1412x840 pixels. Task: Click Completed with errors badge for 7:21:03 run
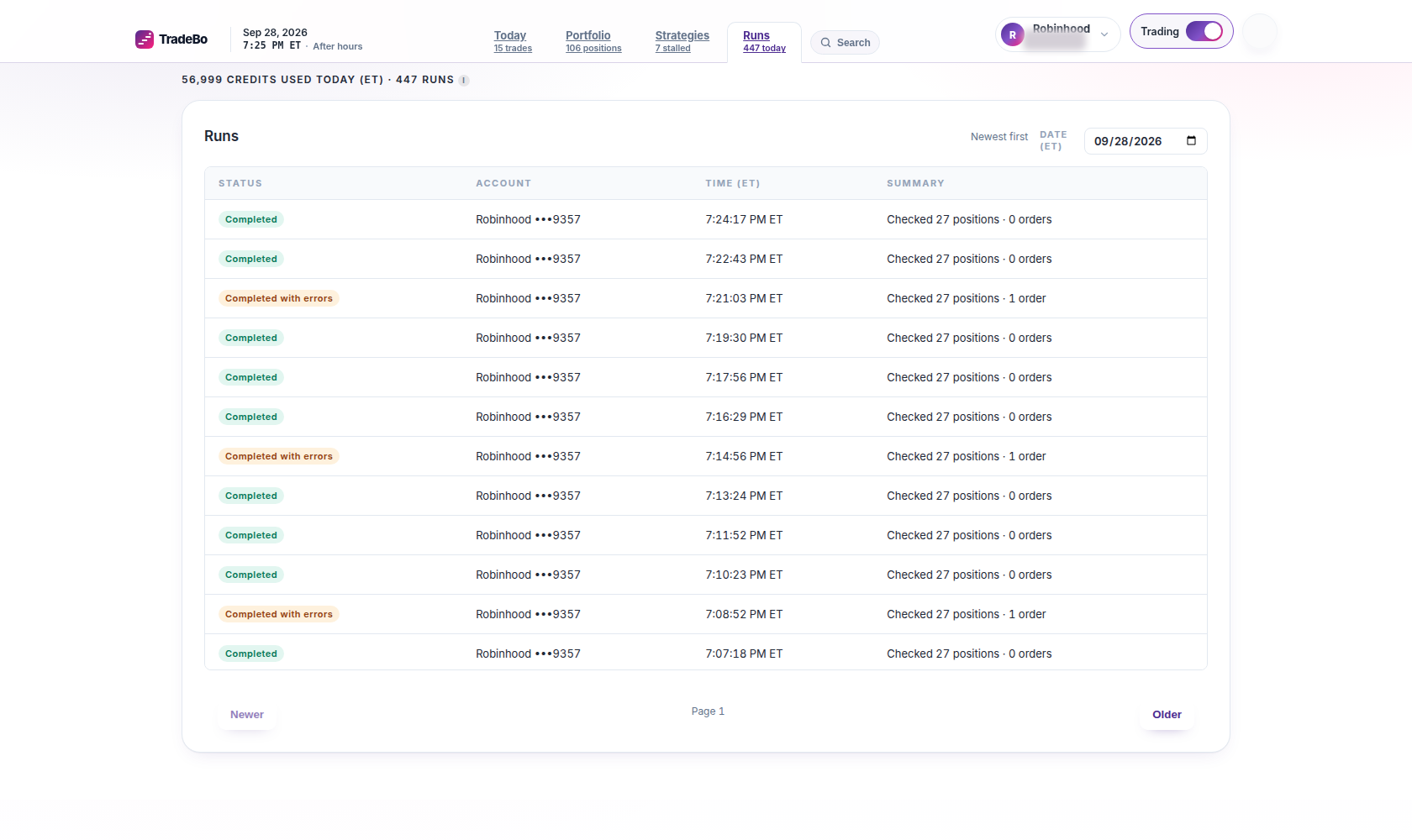[279, 298]
